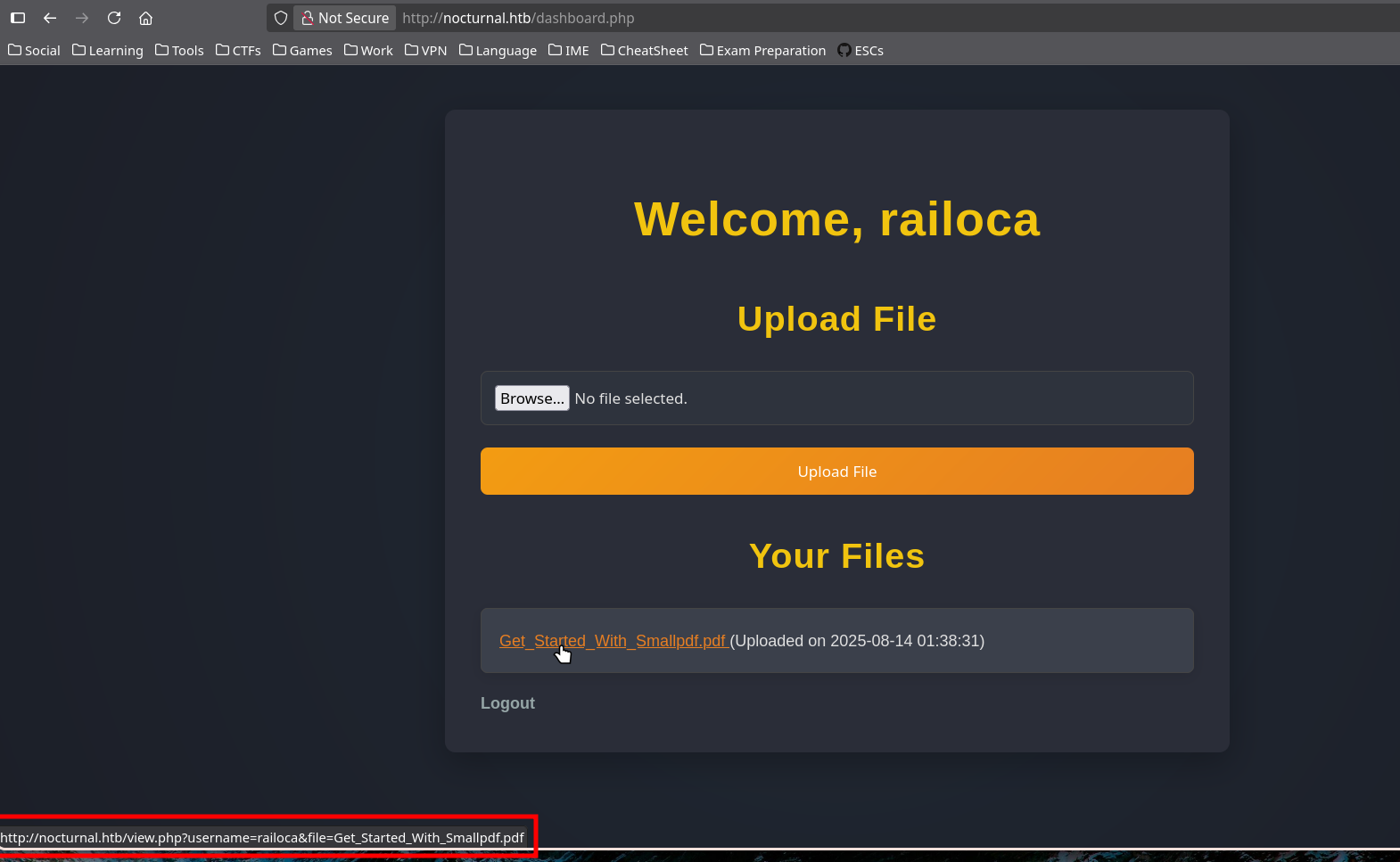Open the Tools bookmarks folder
The image size is (1400, 862).
pos(179,51)
